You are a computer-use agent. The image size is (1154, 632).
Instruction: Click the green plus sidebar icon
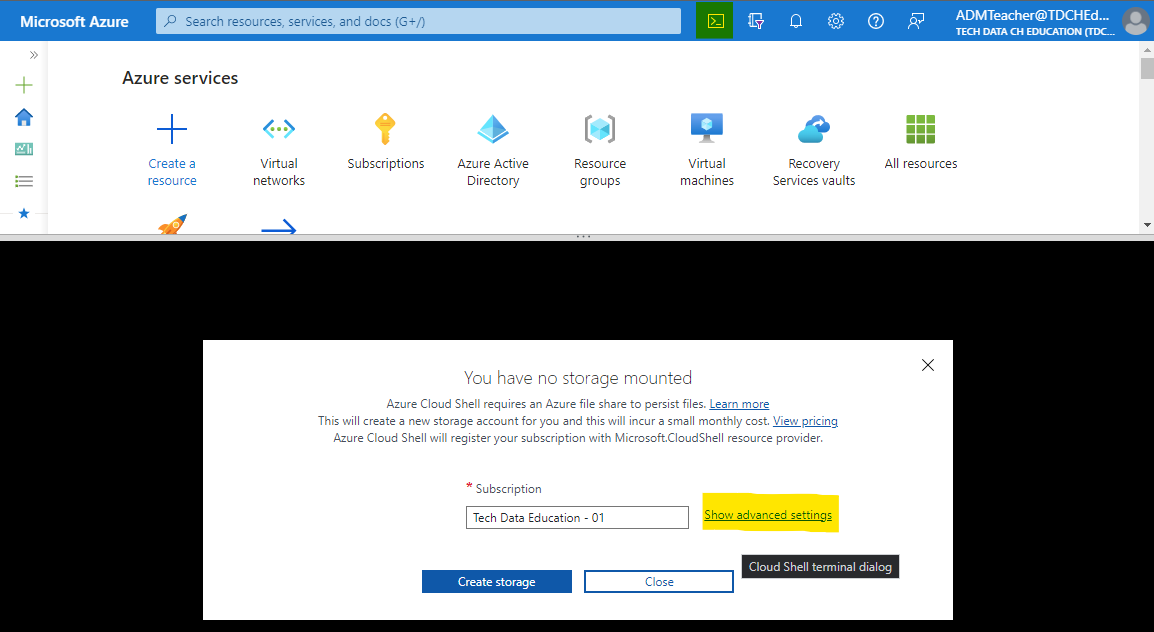pos(24,85)
